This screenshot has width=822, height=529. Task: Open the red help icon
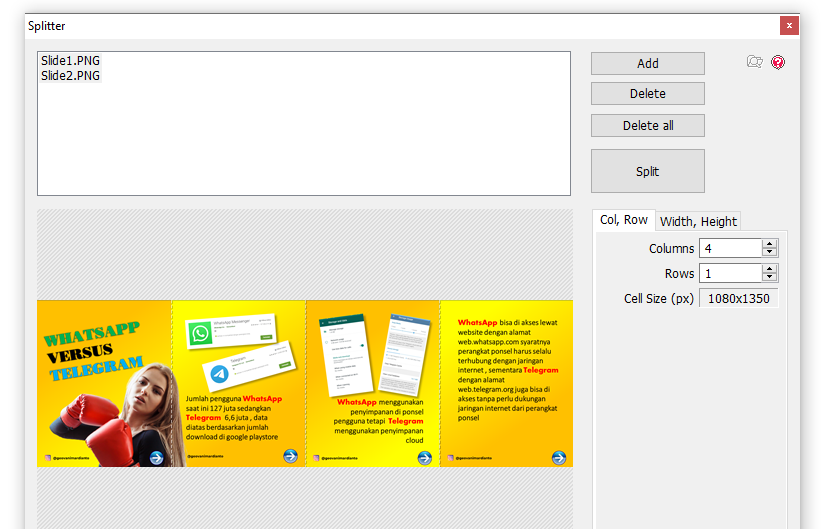778,62
